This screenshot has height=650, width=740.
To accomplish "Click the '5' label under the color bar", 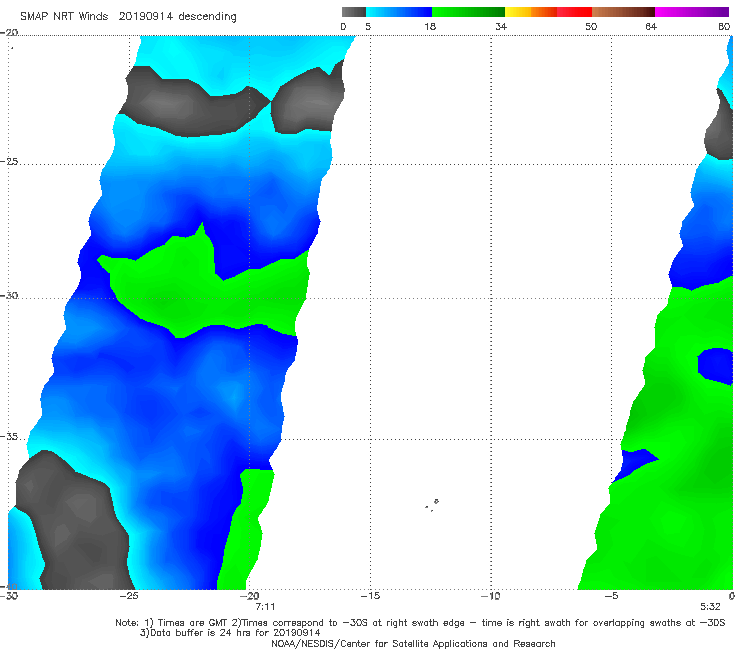I will click(368, 26).
